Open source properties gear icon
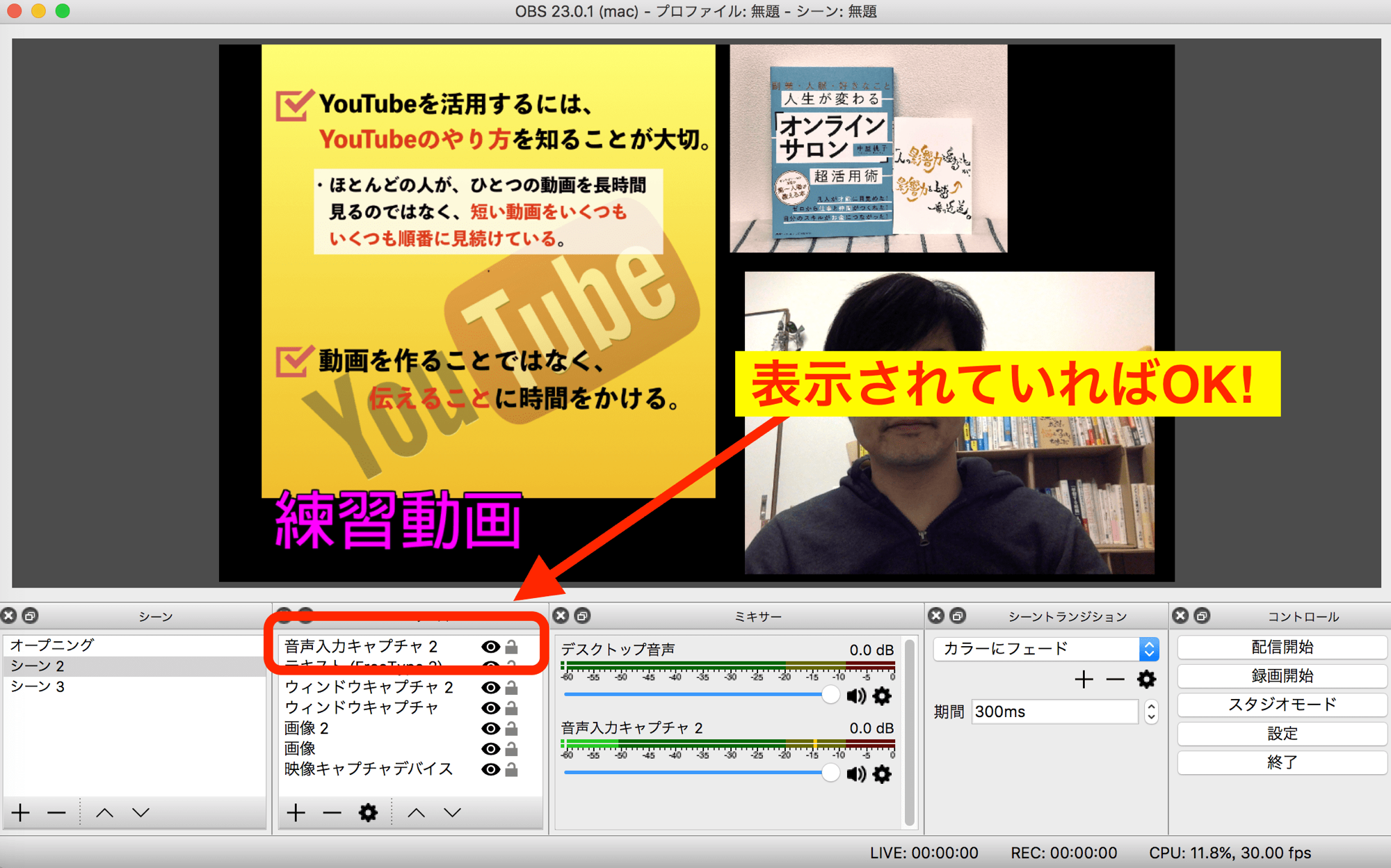The width and height of the screenshot is (1391, 868). pyautogui.click(x=368, y=812)
